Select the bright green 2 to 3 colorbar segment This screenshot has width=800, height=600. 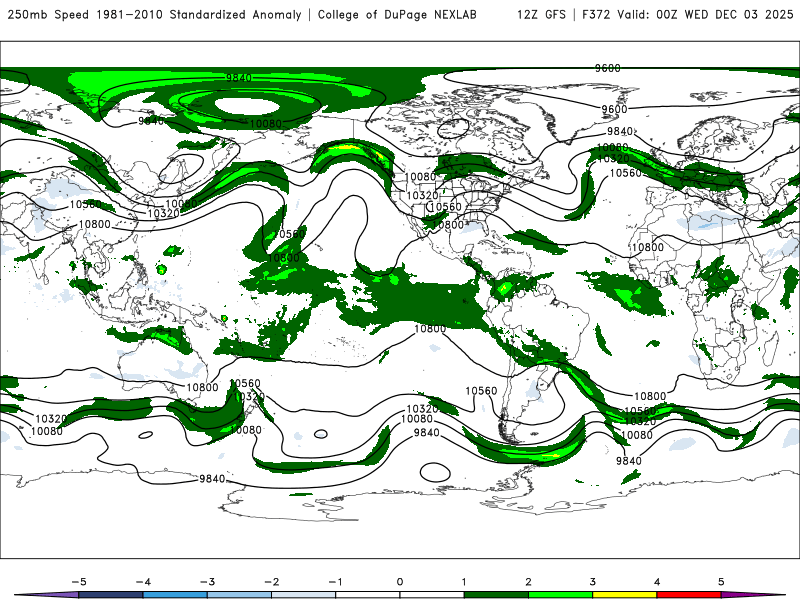point(560,595)
